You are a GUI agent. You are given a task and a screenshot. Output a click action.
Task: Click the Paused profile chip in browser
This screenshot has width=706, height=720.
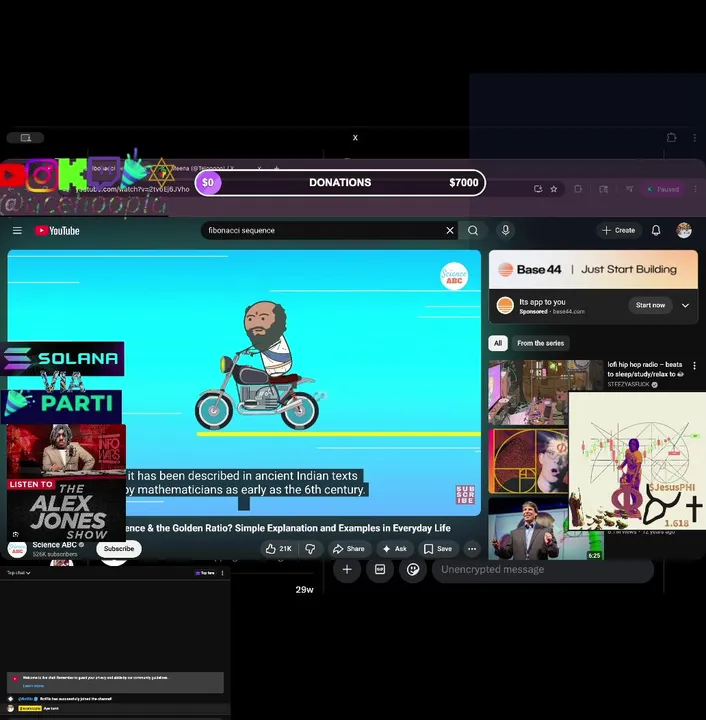point(663,189)
